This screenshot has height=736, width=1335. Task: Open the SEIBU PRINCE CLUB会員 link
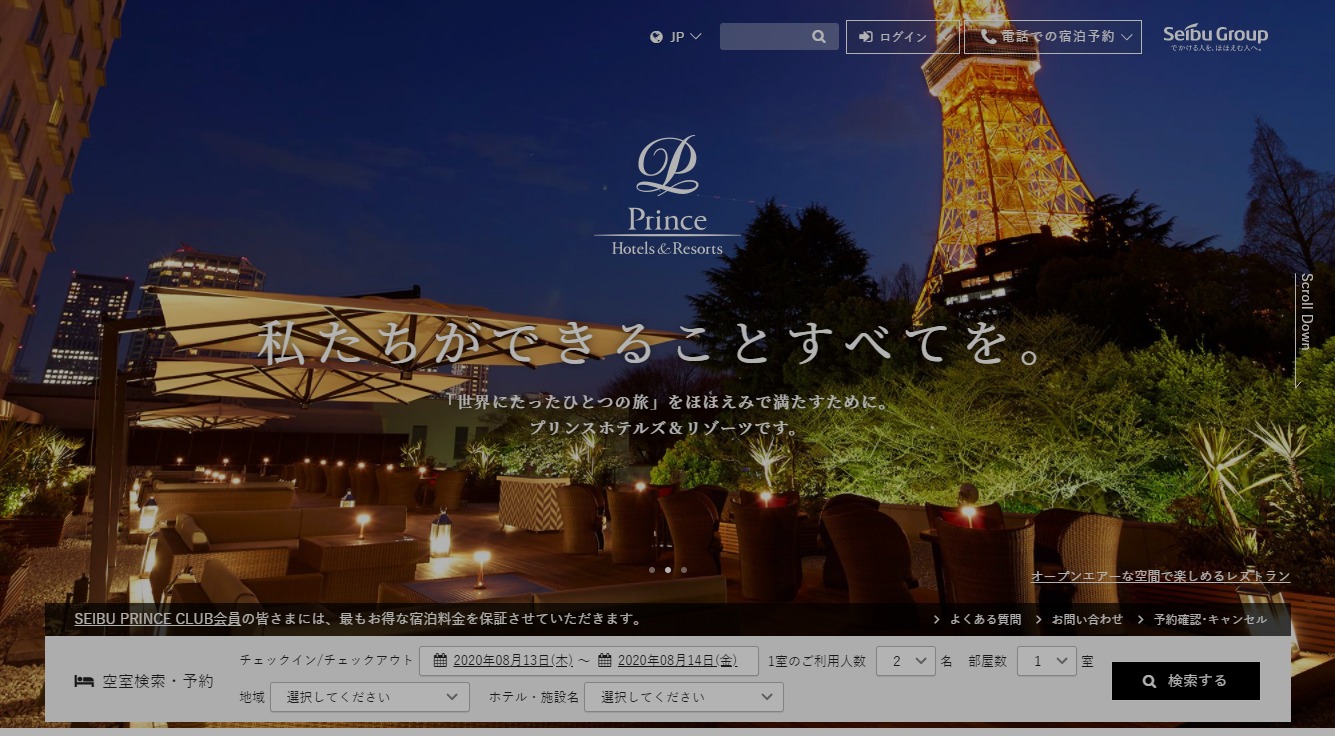[x=157, y=619]
